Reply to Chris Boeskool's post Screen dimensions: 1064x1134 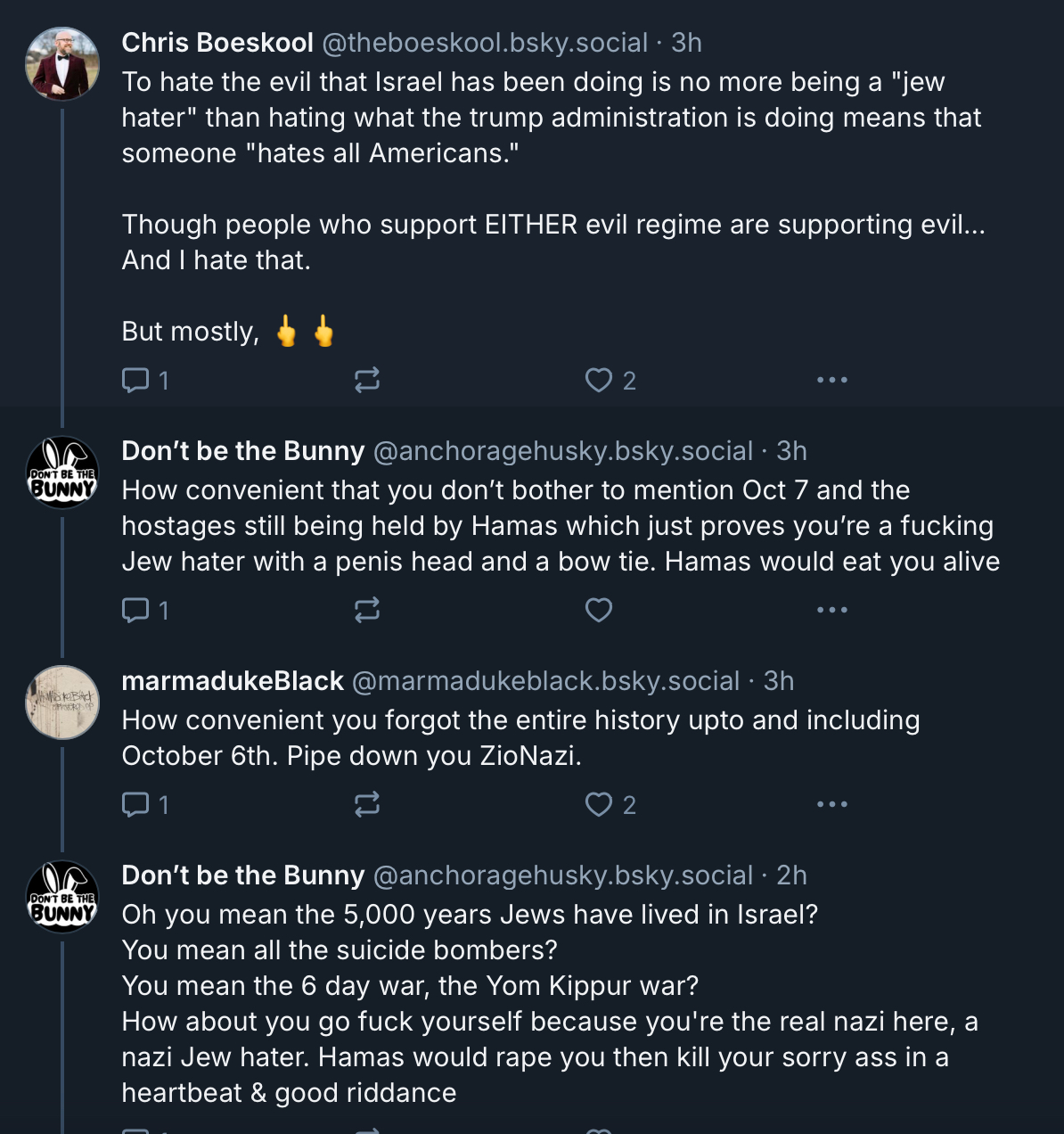click(x=135, y=381)
